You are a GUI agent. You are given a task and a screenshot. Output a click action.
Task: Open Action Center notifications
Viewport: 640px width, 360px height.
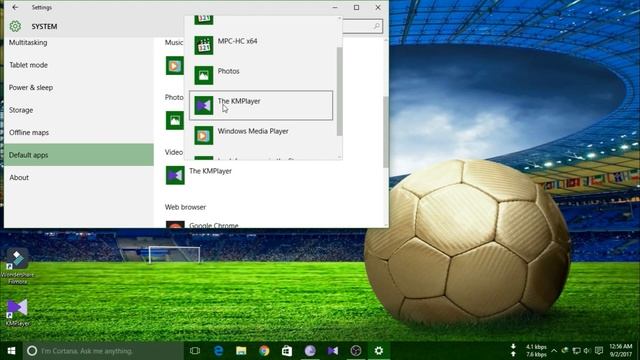tap(599, 351)
